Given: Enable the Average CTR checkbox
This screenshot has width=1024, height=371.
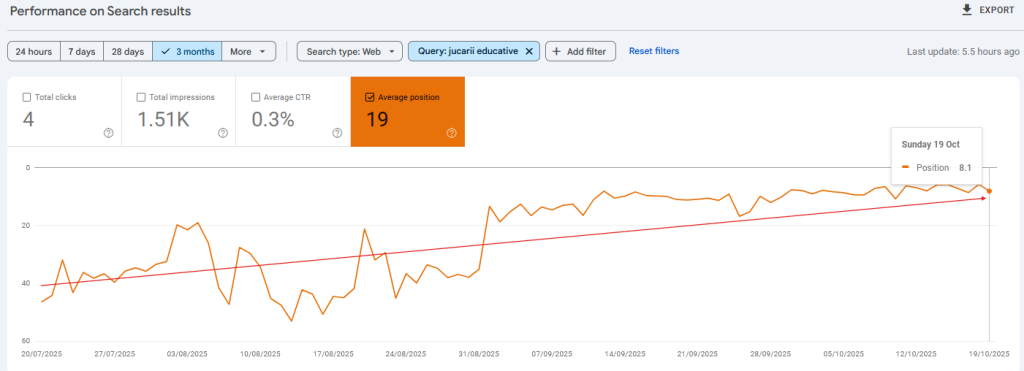Looking at the screenshot, I should (255, 97).
